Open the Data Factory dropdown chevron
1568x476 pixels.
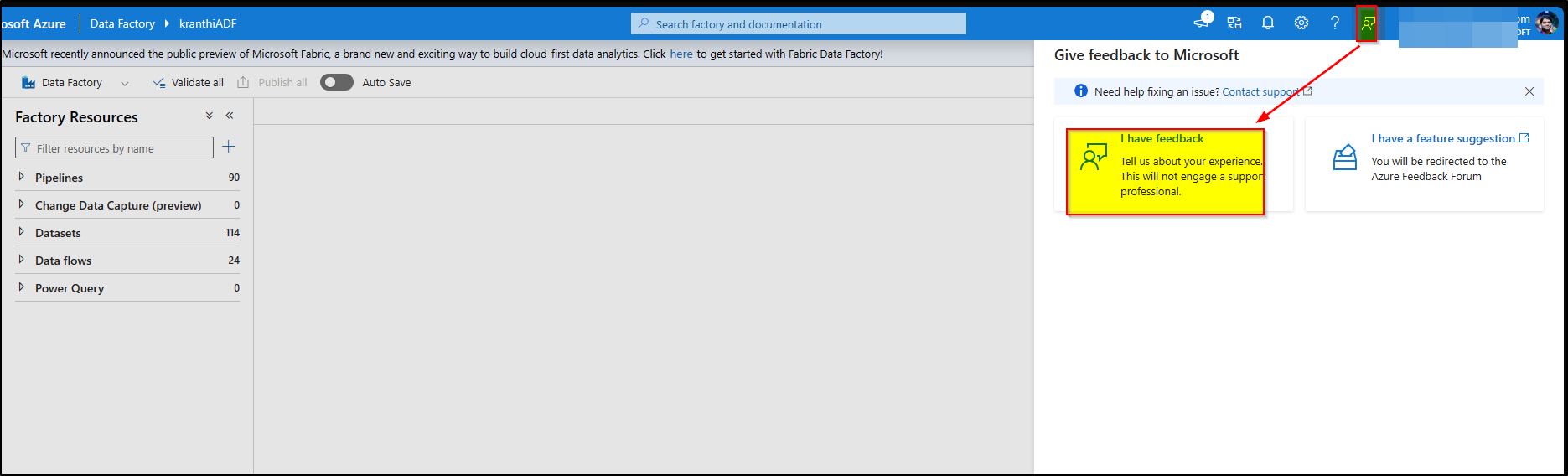point(125,83)
